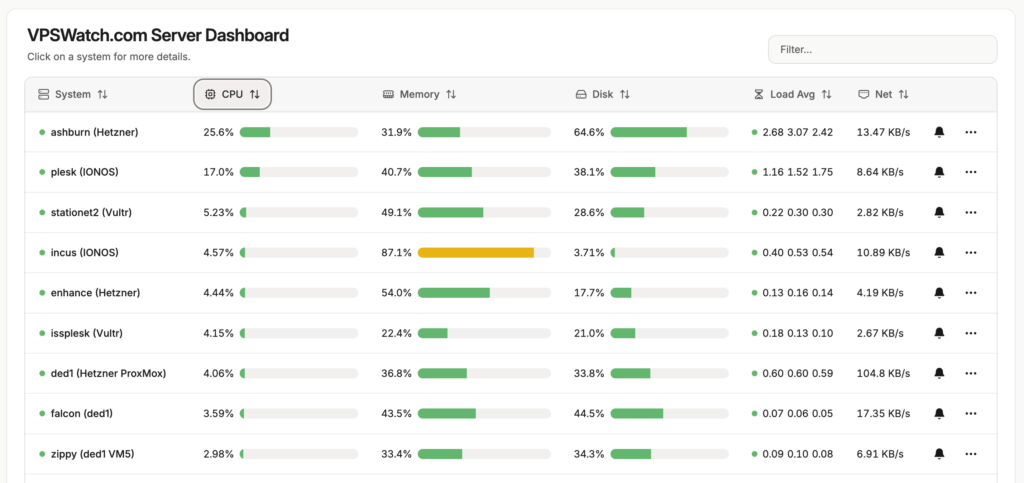Click the bell icon for plesk (IONOS)
This screenshot has height=483, width=1024.
[939, 172]
